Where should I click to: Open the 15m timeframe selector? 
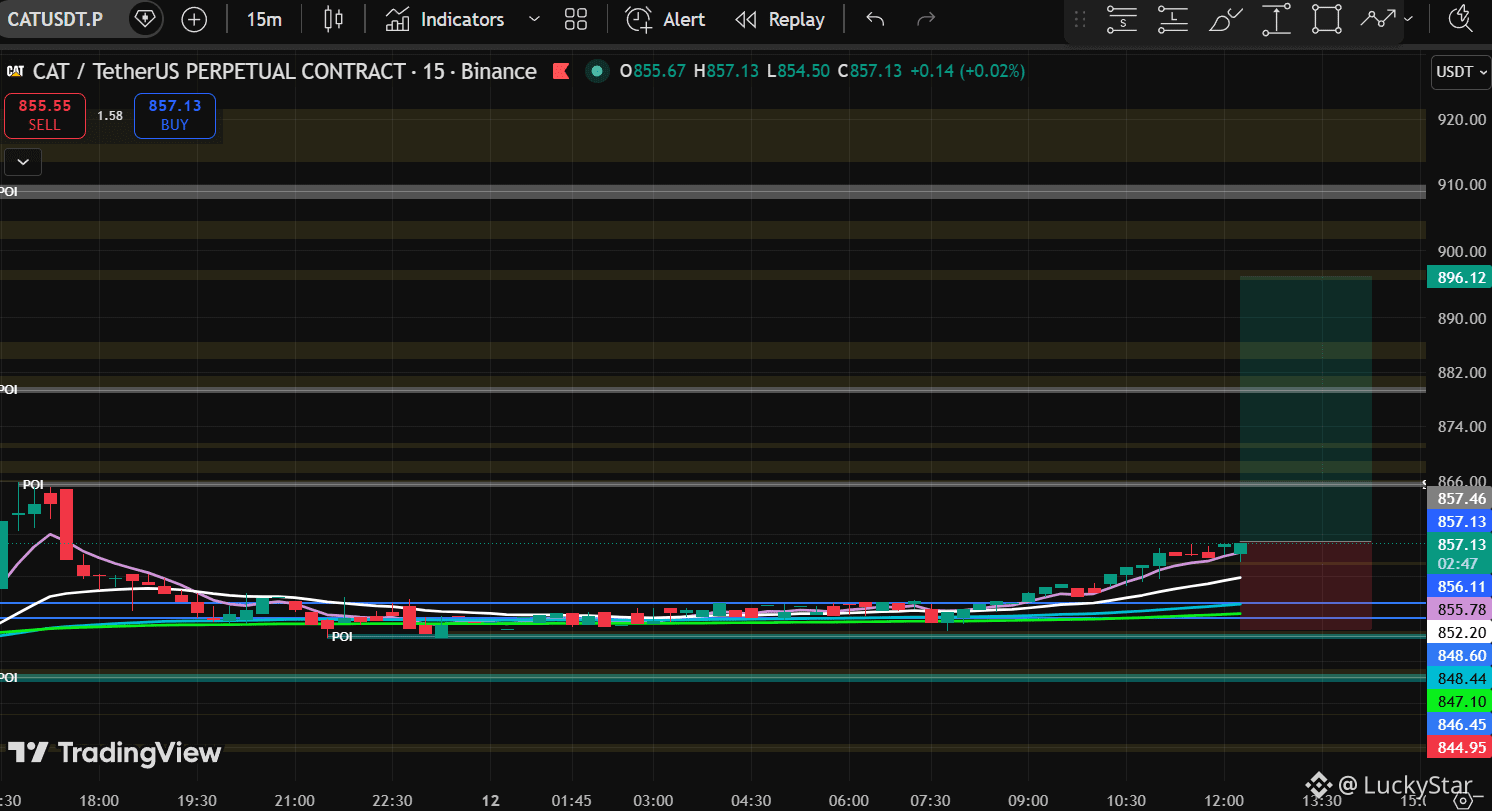pos(264,19)
